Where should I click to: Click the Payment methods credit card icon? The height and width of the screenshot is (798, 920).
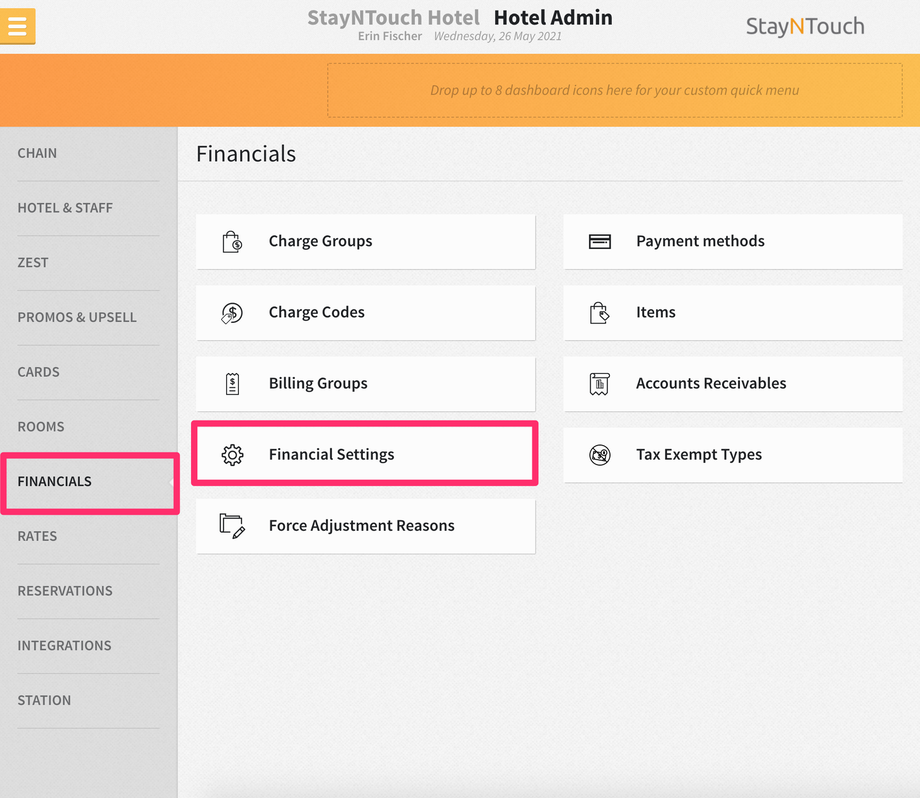pyautogui.click(x=600, y=242)
